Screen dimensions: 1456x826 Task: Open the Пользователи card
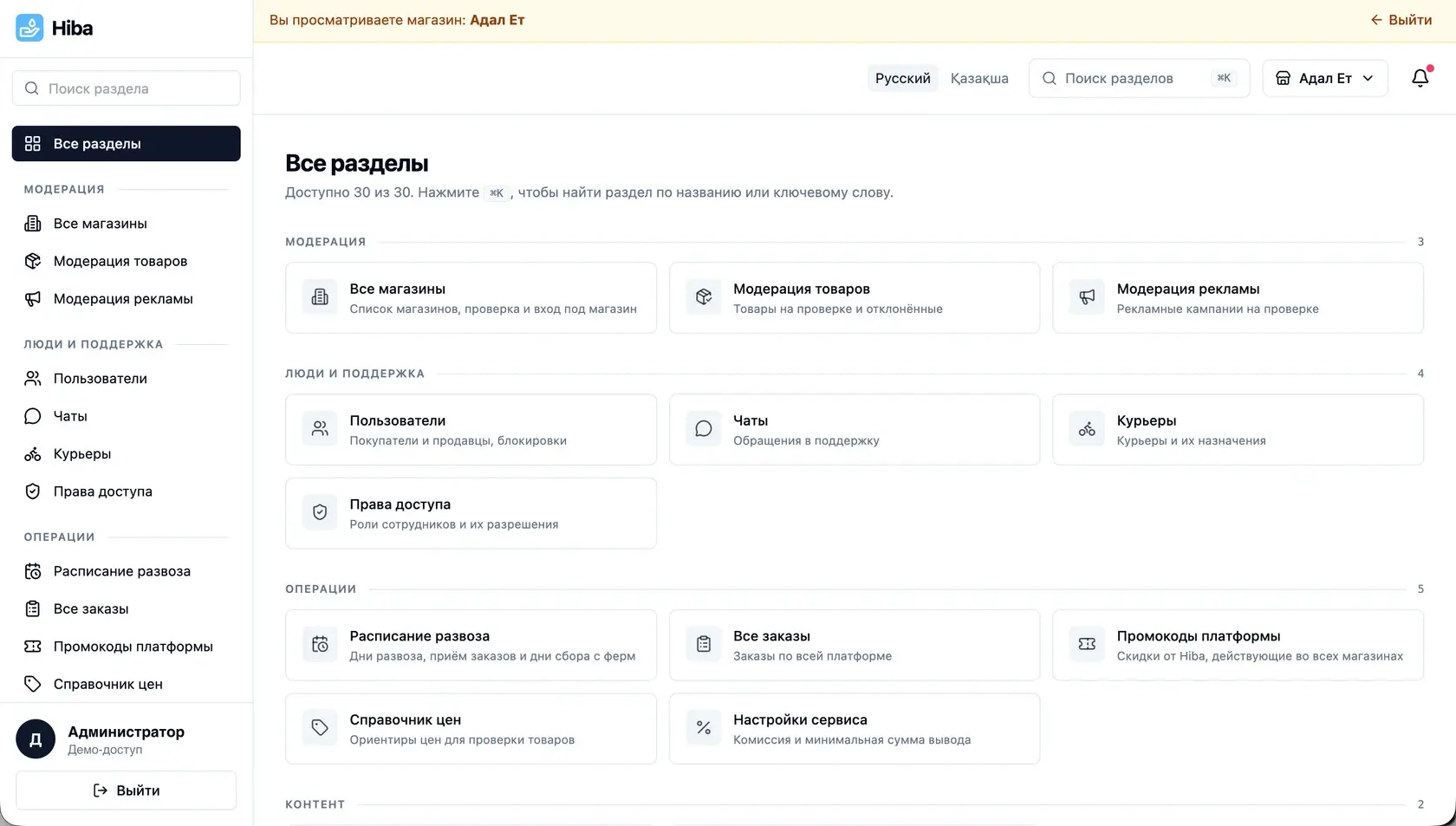[x=471, y=430]
